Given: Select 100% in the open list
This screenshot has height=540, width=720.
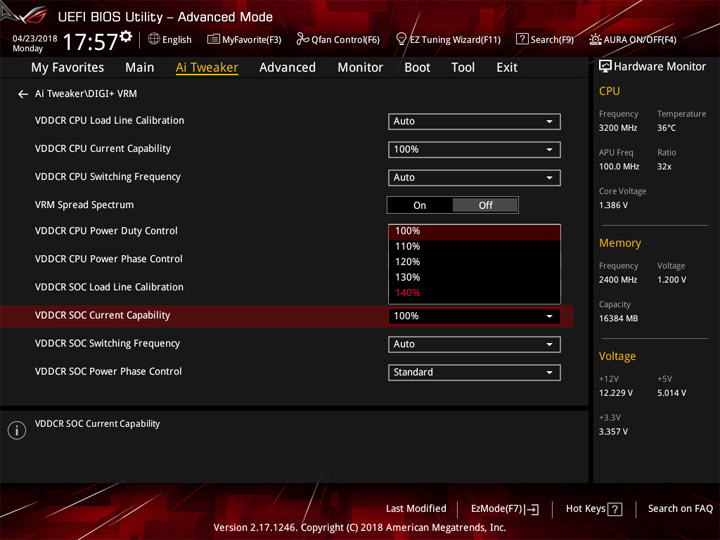Looking at the screenshot, I should pos(474,231).
